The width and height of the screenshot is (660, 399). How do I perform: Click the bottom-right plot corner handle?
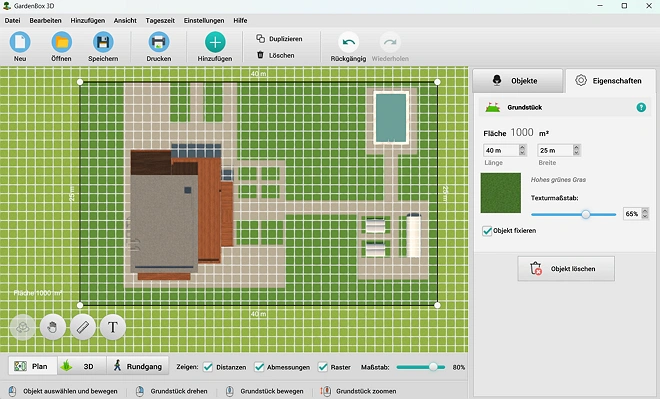point(437,305)
